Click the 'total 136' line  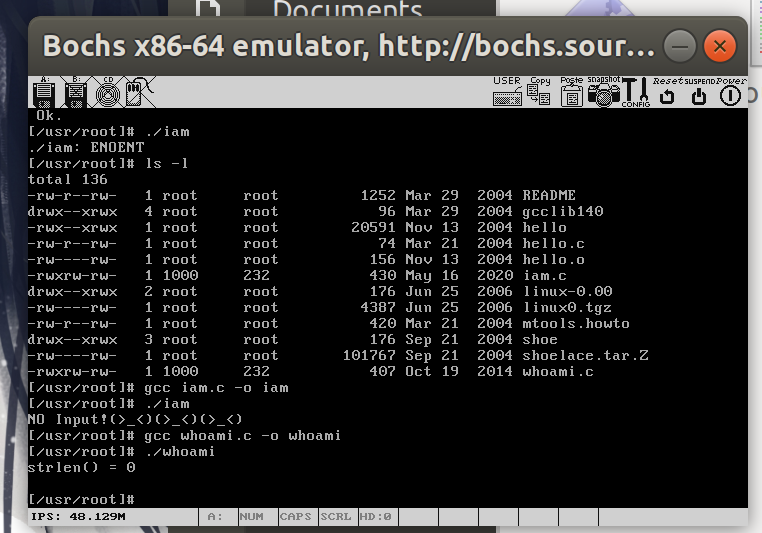tap(68, 179)
